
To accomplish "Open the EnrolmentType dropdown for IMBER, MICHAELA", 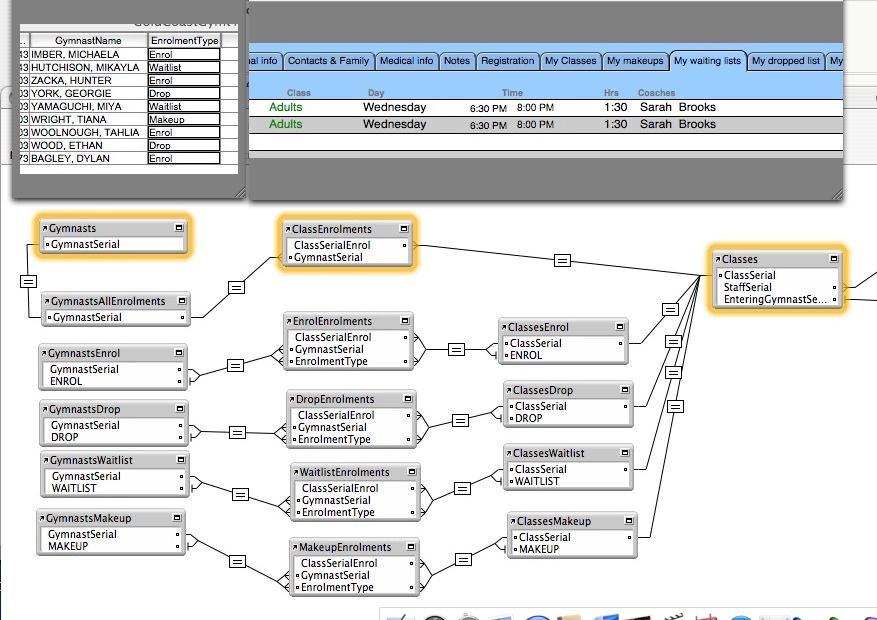I will (183, 55).
